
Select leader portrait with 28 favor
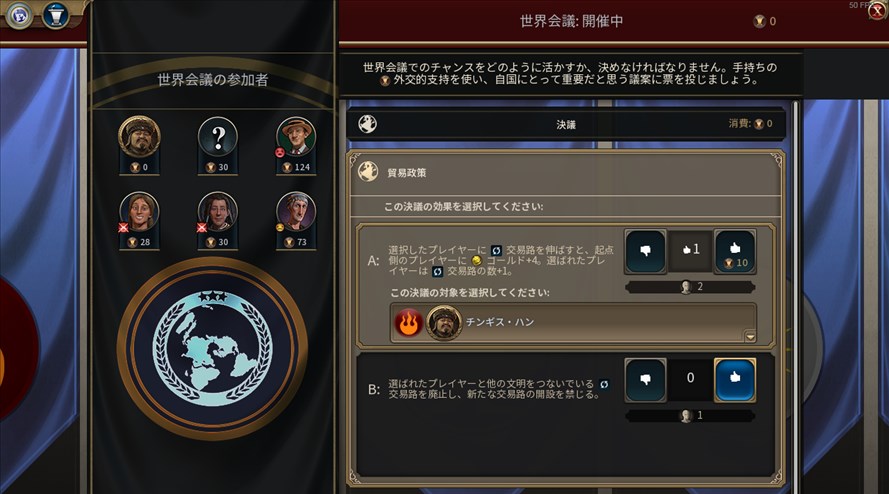point(139,213)
